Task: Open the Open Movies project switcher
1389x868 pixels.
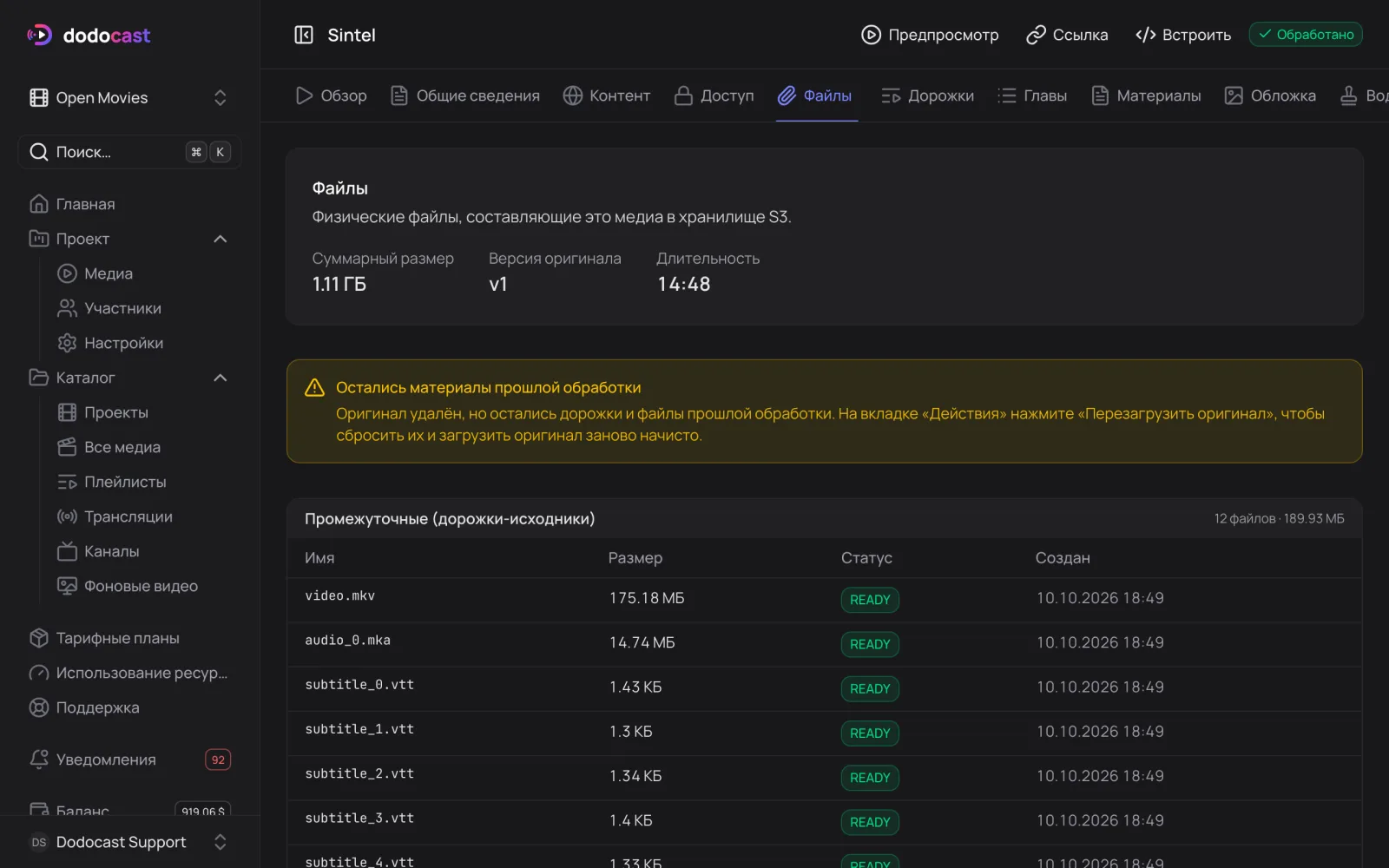Action: [x=129, y=97]
